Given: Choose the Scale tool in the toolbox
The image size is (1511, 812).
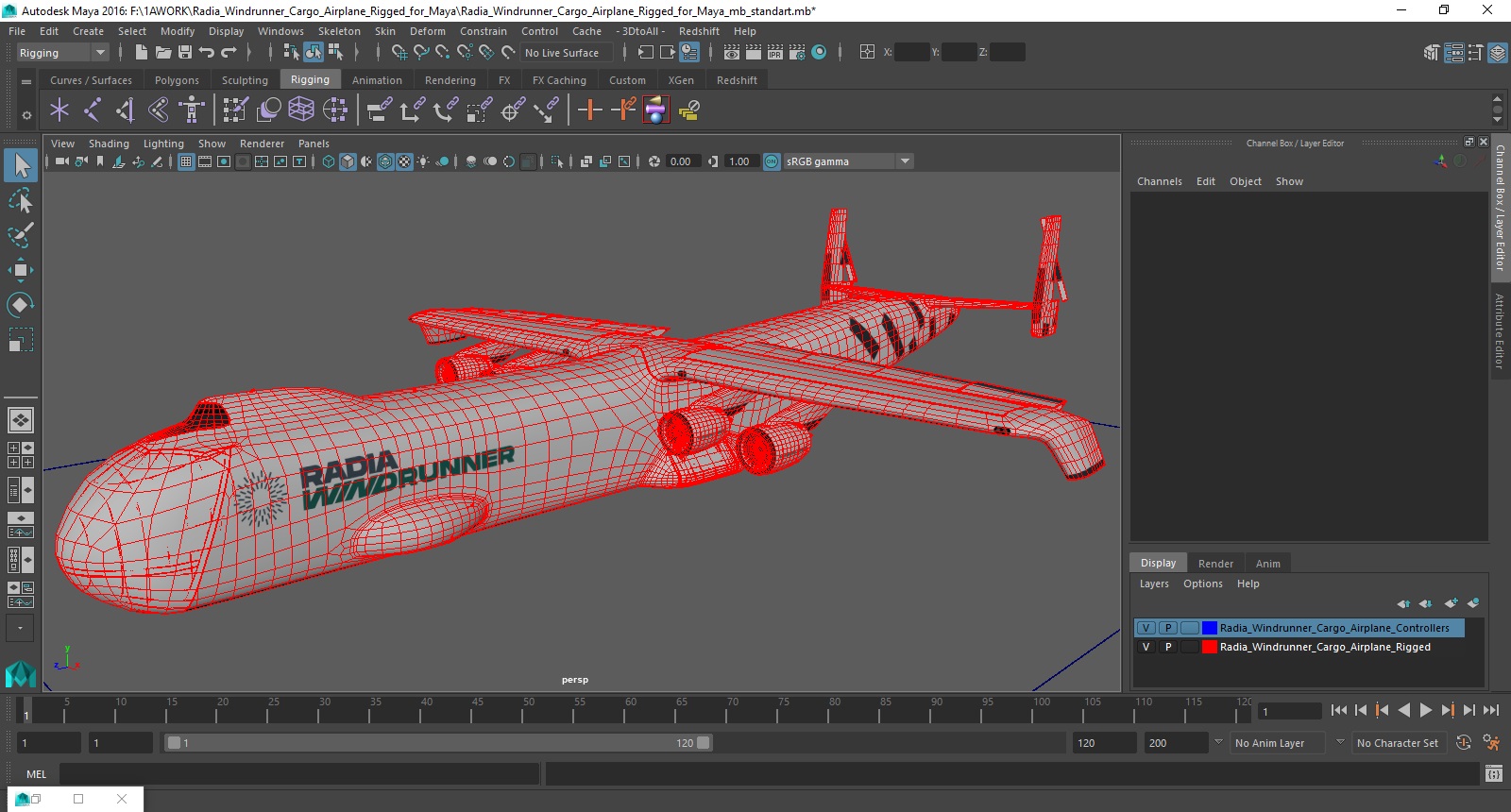Looking at the screenshot, I should click(x=20, y=339).
